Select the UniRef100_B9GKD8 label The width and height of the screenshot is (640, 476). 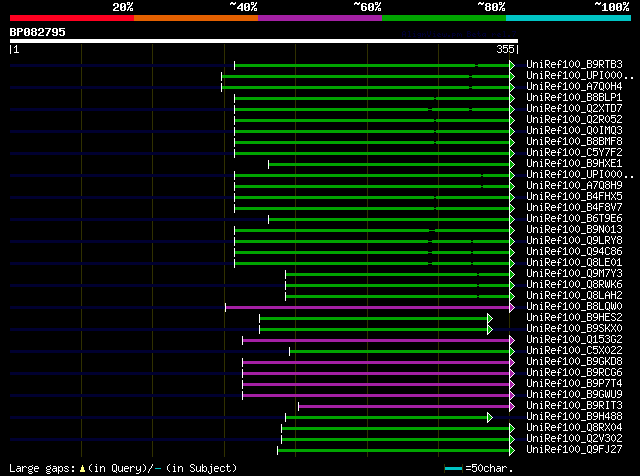tap(574, 362)
